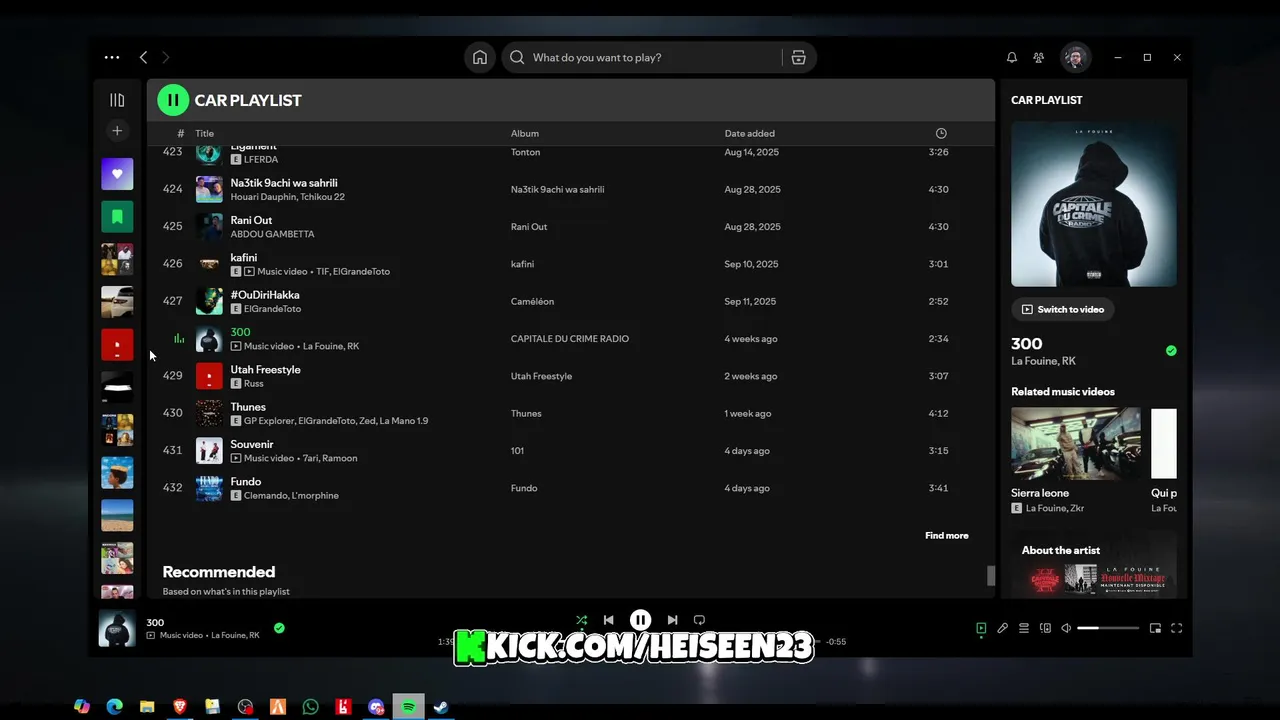
Task: Open Steam in the taskbar
Action: 441,707
